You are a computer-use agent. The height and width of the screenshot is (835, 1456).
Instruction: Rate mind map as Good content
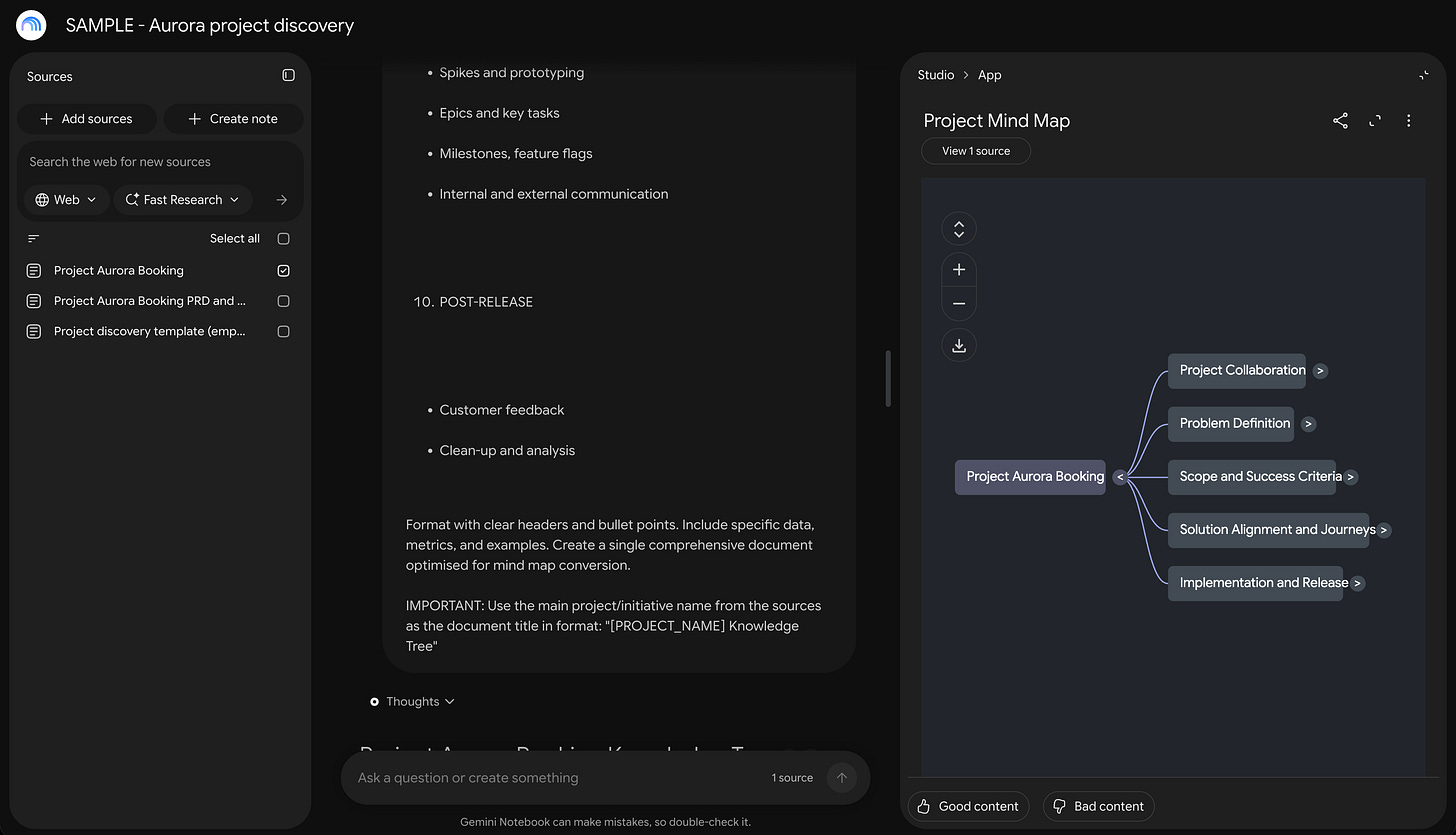[x=969, y=806]
